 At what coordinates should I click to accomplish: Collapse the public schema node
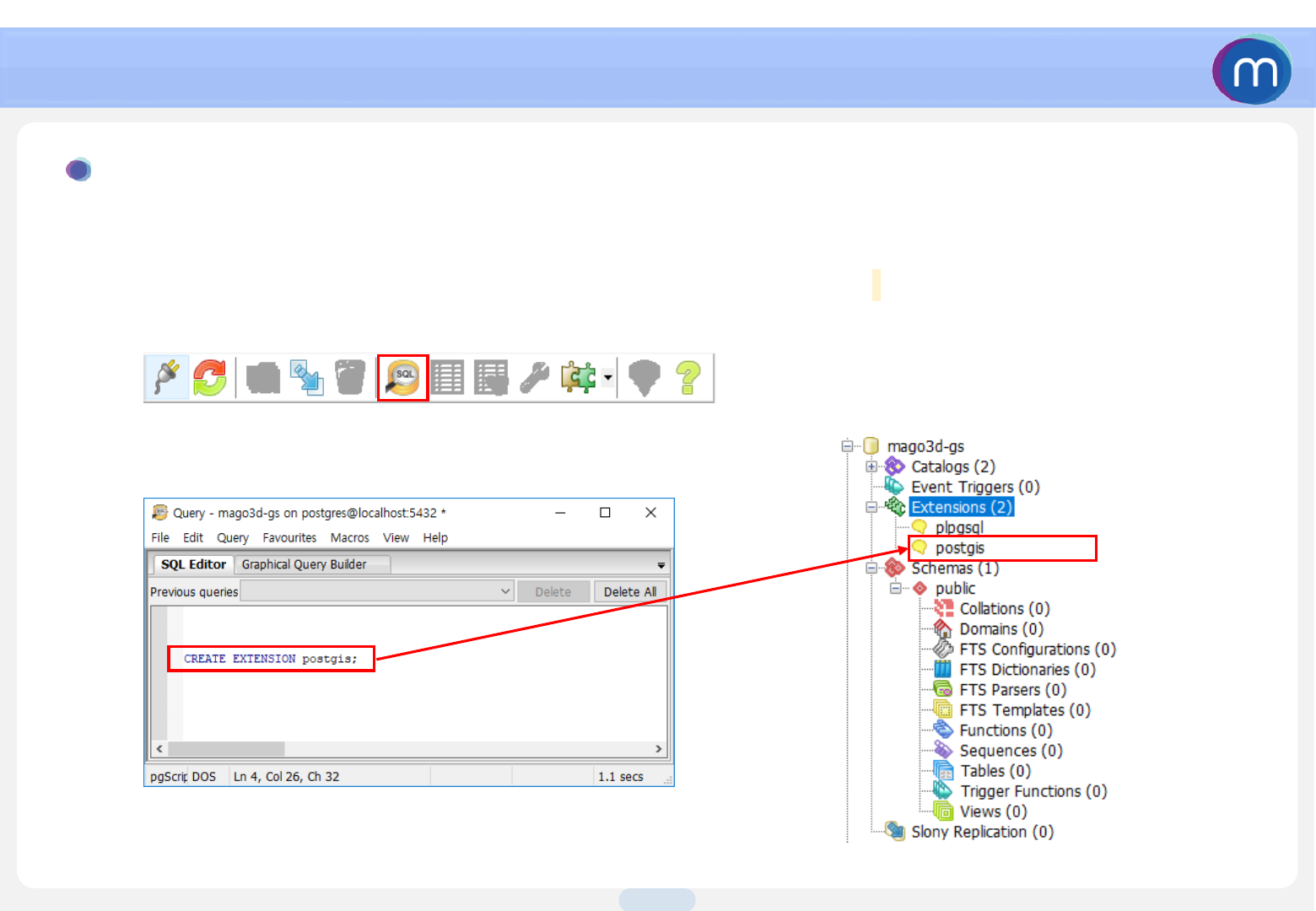coord(896,588)
